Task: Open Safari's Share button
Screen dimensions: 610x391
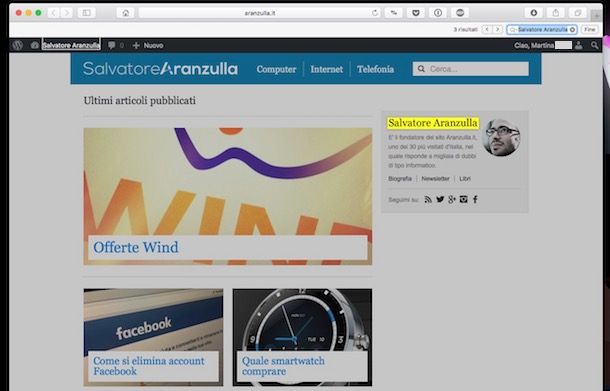Action: pos(556,13)
